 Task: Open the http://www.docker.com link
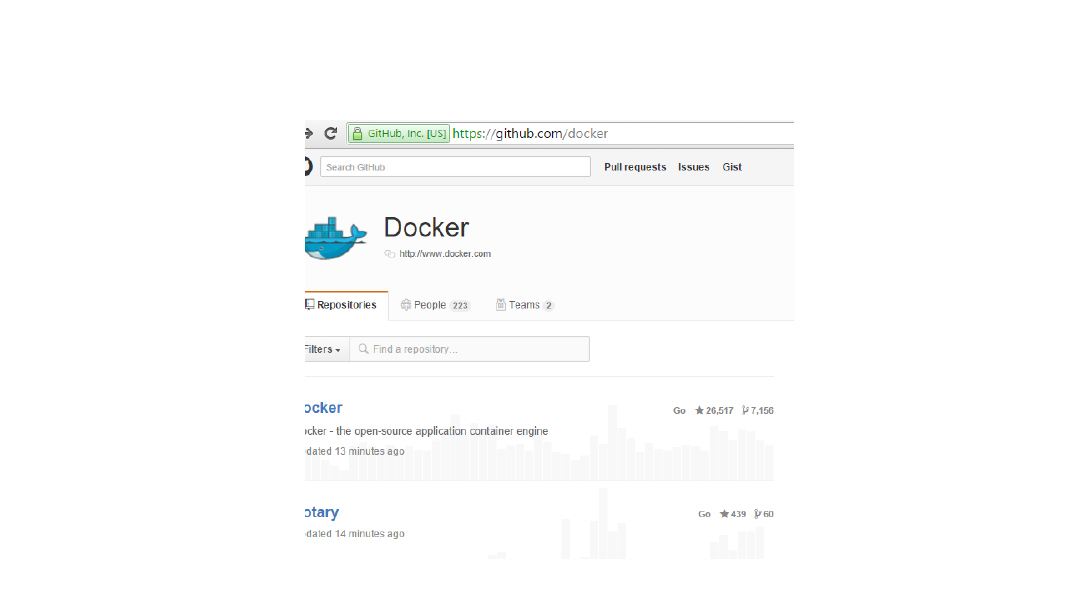click(x=445, y=254)
